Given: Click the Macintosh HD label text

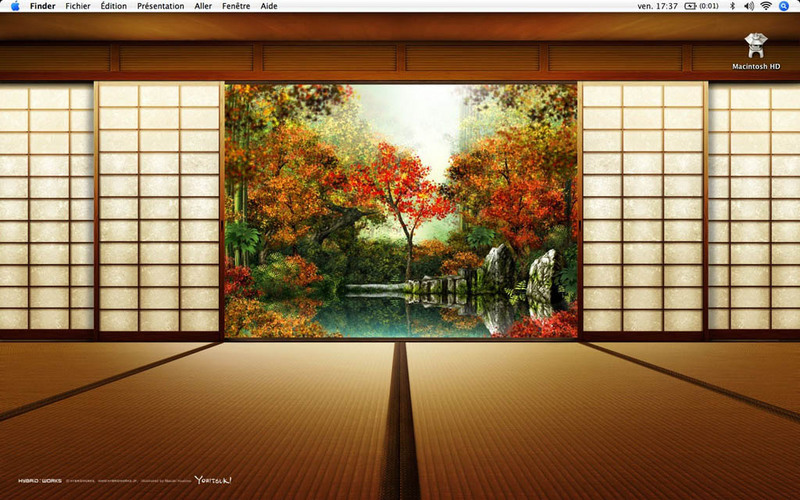Looking at the screenshot, I should (x=756, y=66).
